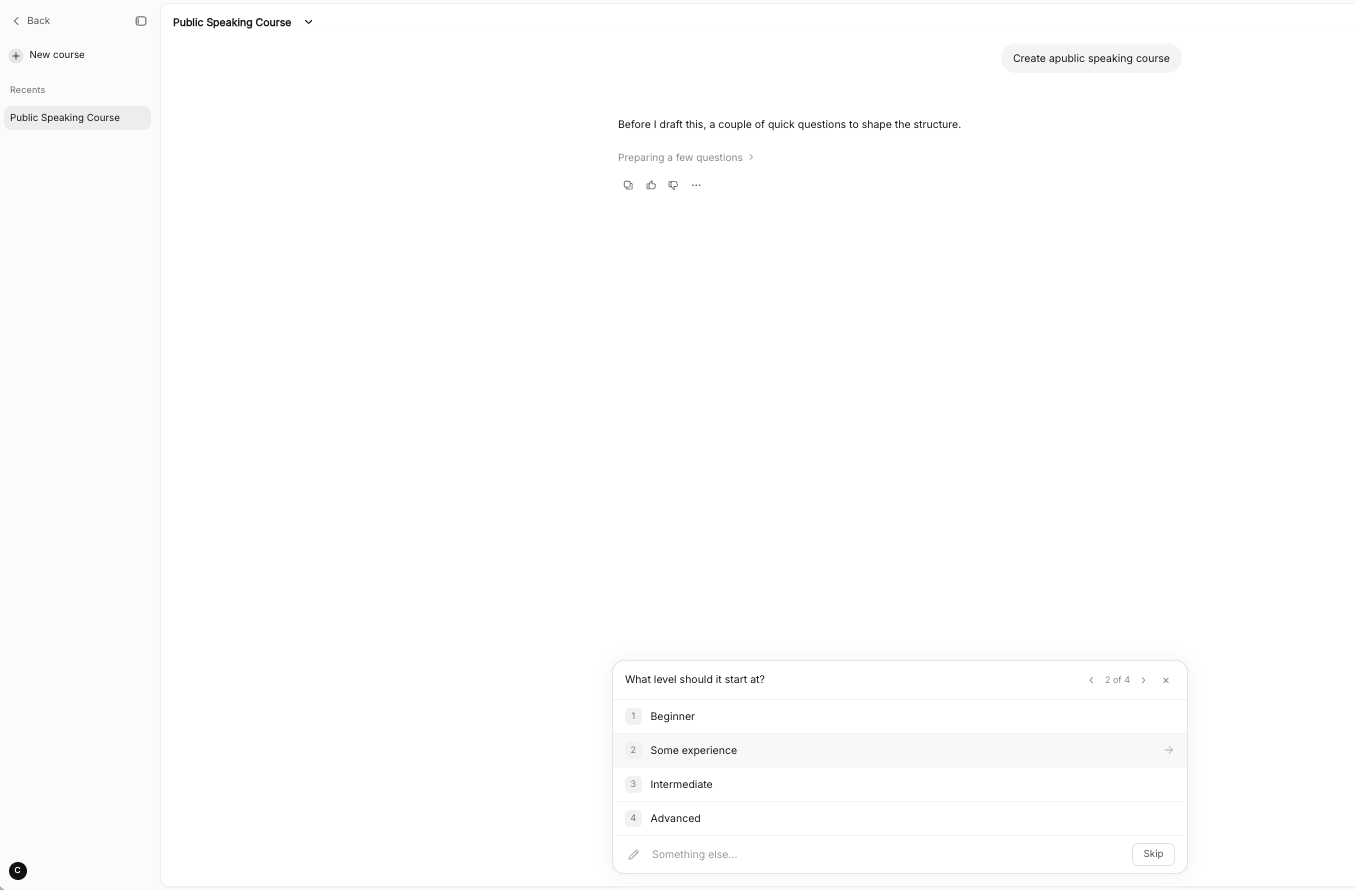Go to previous question arrow

point(1091,680)
